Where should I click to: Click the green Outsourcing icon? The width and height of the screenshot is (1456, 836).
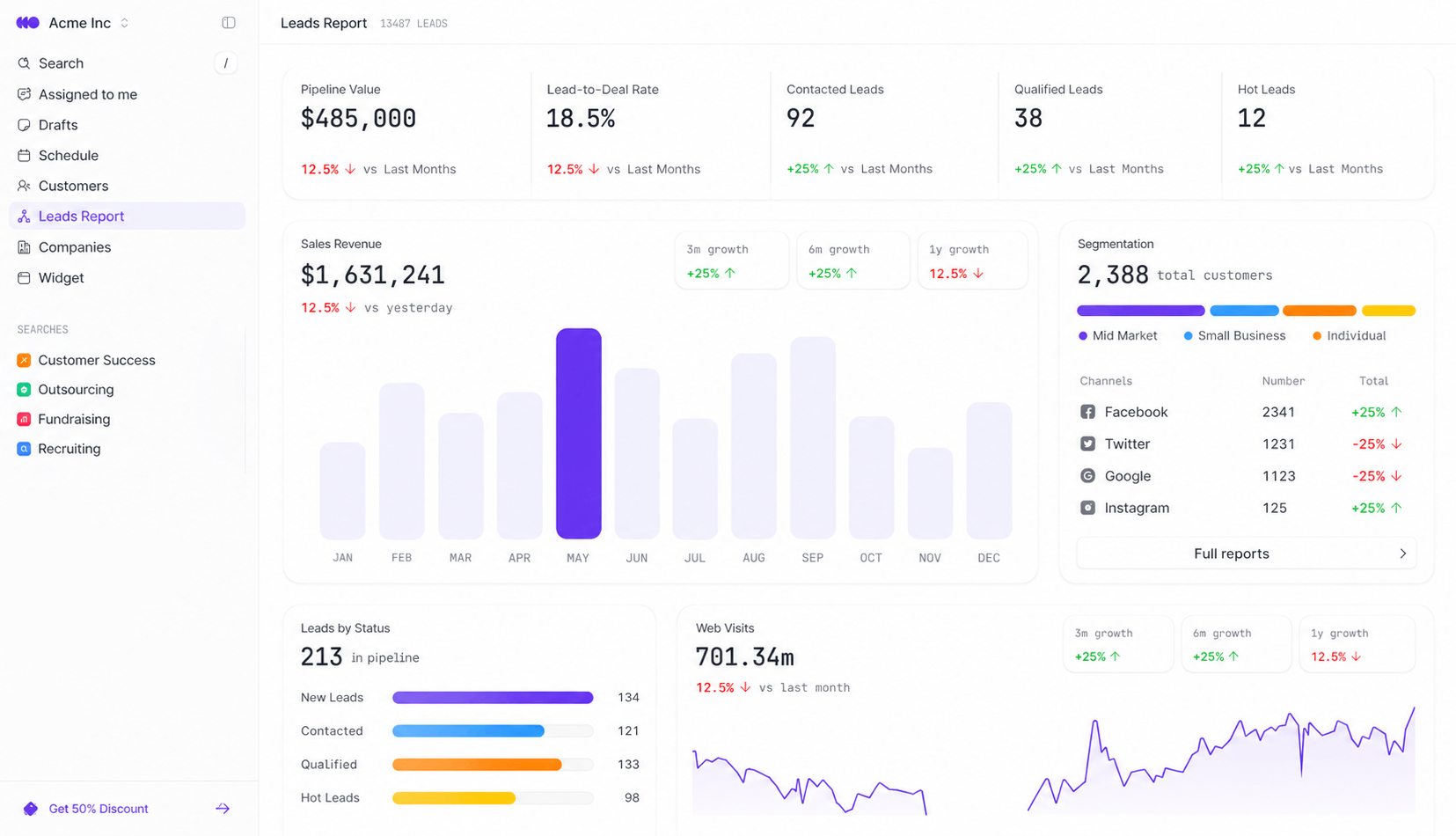click(24, 390)
